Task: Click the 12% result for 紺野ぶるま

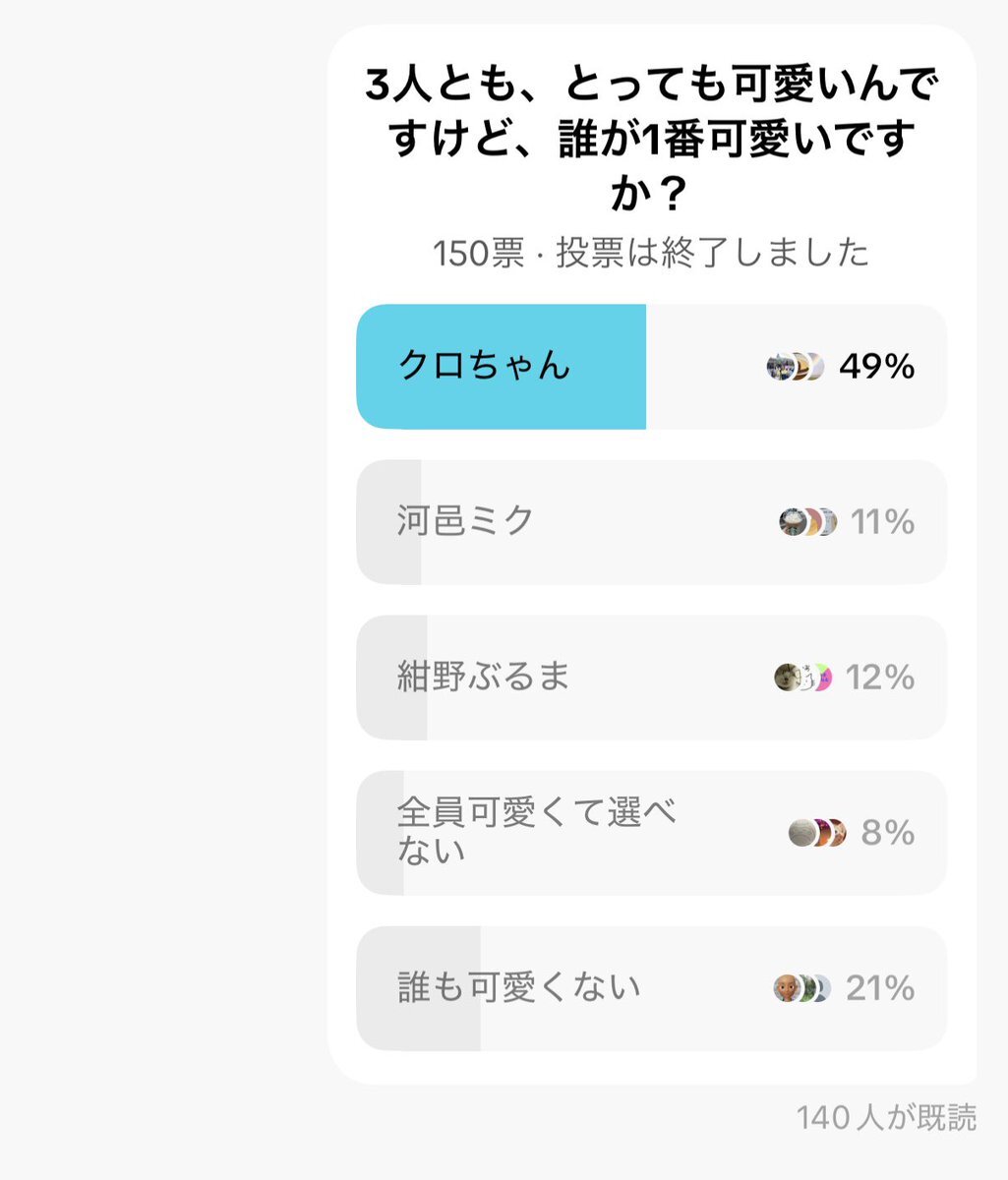Action: point(880,678)
